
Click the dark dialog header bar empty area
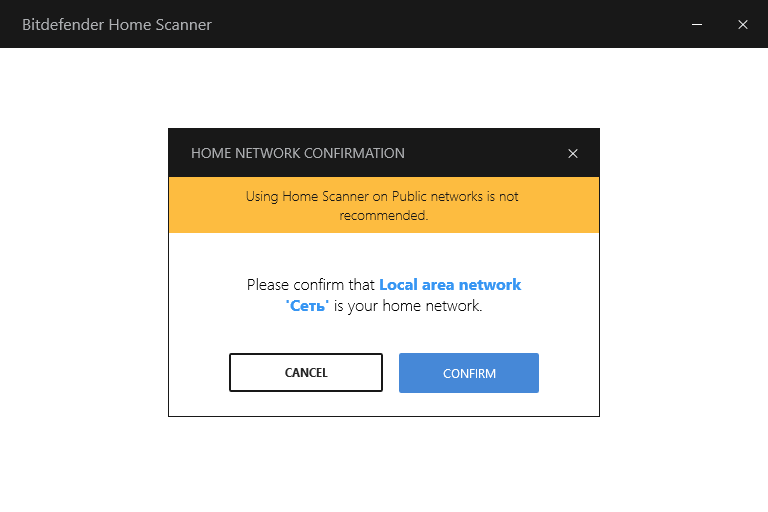[480, 154]
